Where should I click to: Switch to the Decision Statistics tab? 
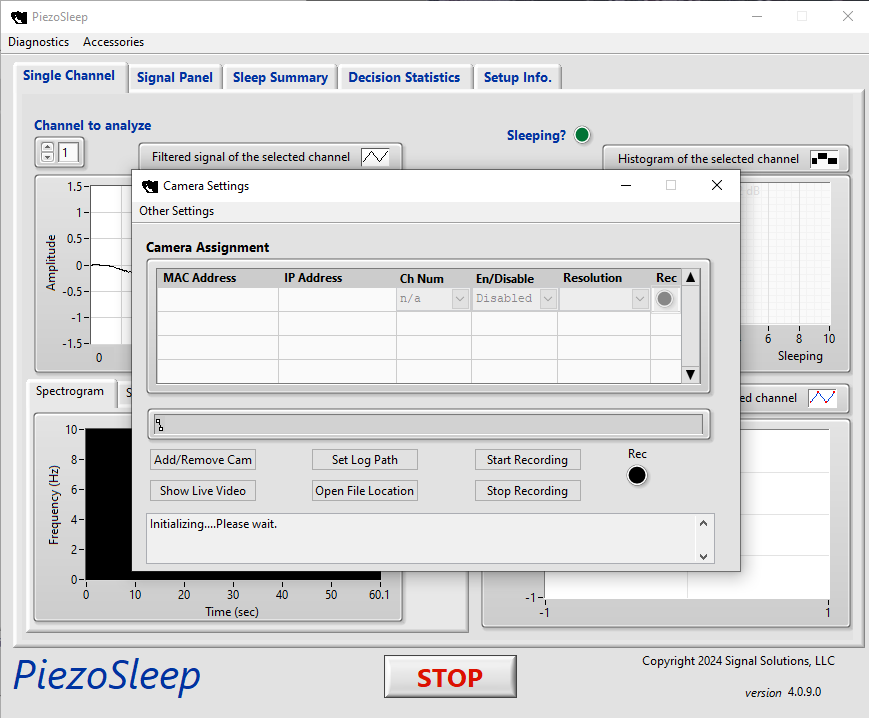pyautogui.click(x=404, y=78)
